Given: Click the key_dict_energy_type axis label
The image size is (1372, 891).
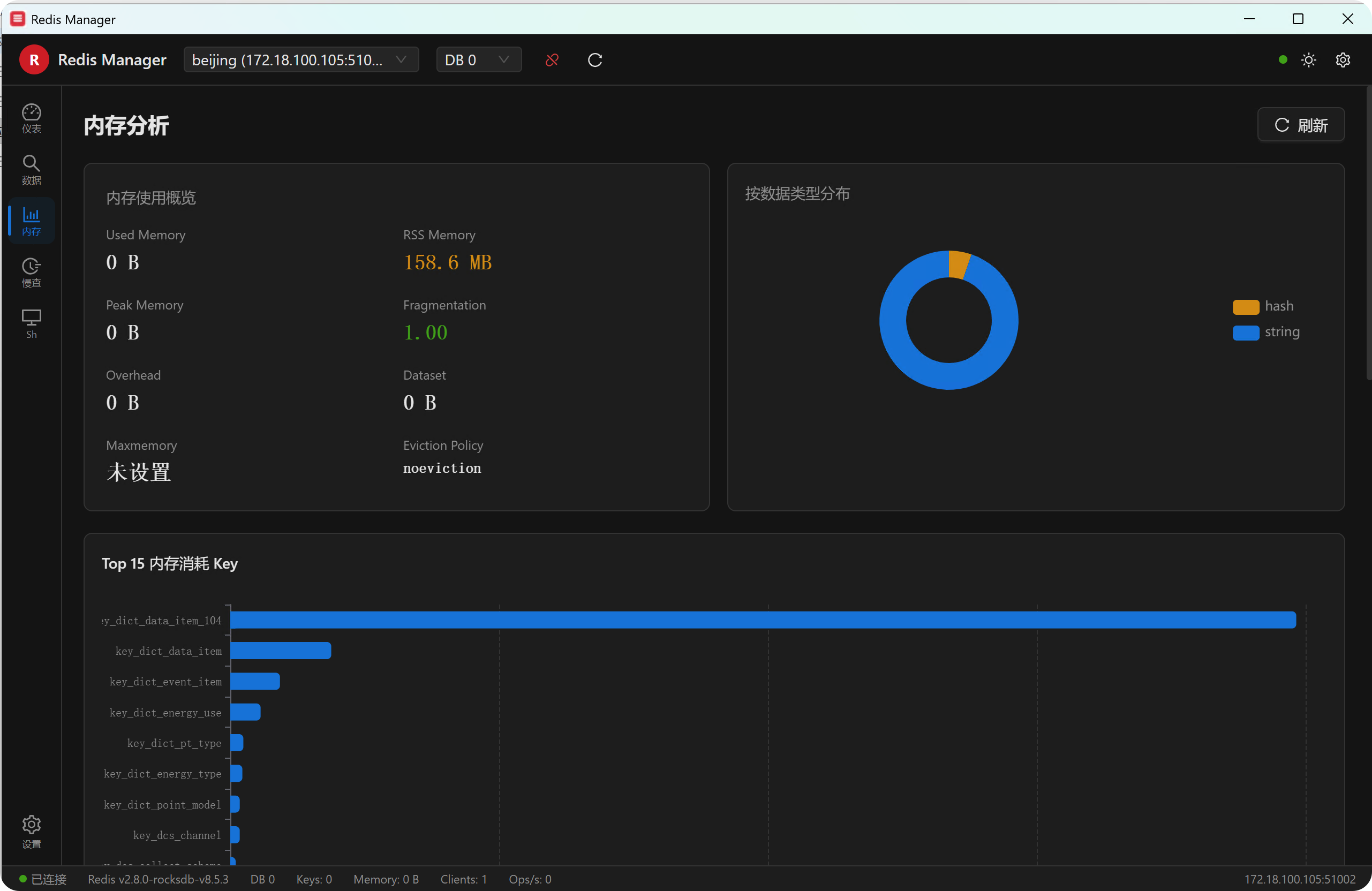Looking at the screenshot, I should click(x=163, y=774).
